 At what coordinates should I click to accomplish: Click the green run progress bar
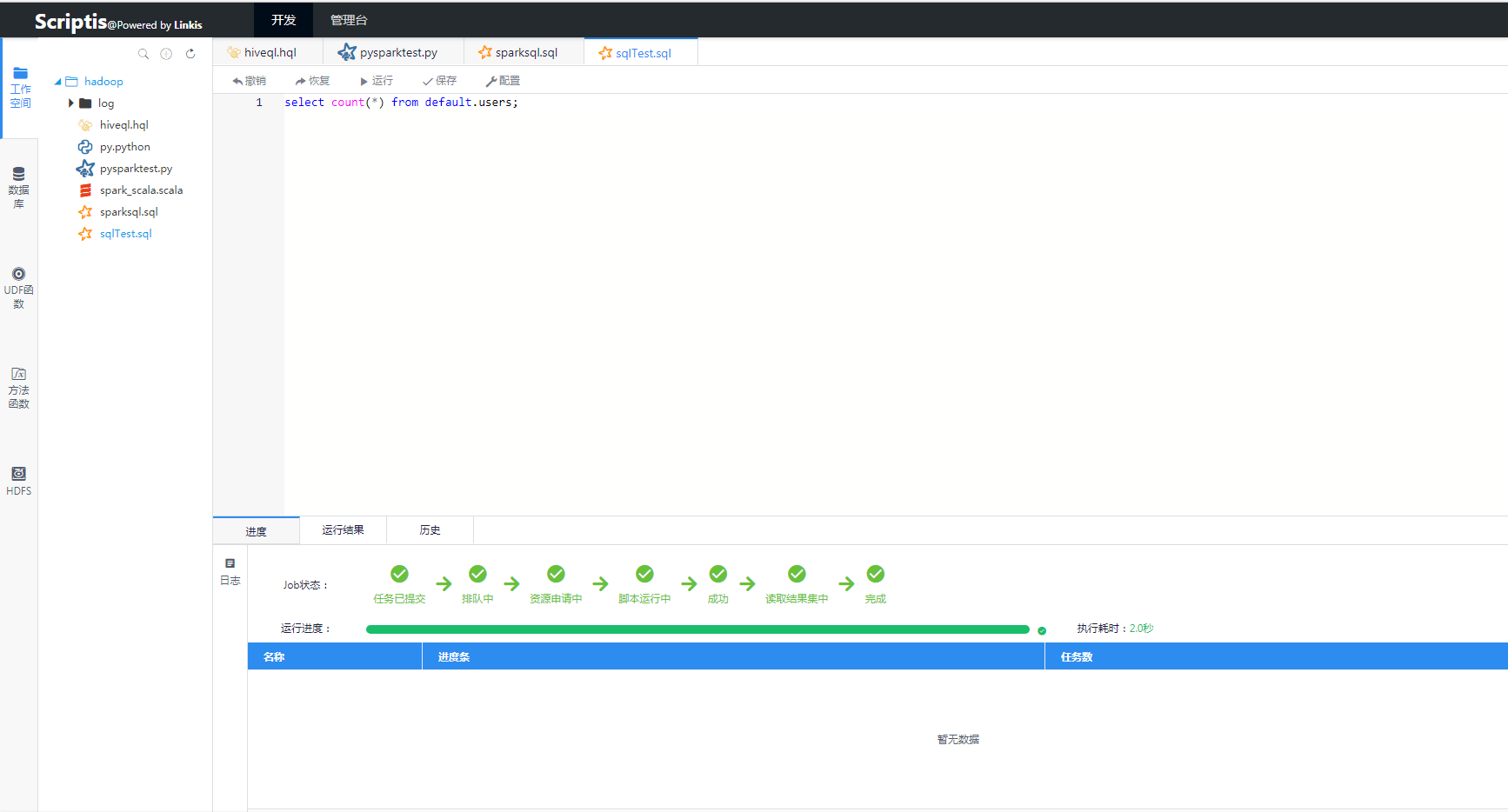697,629
